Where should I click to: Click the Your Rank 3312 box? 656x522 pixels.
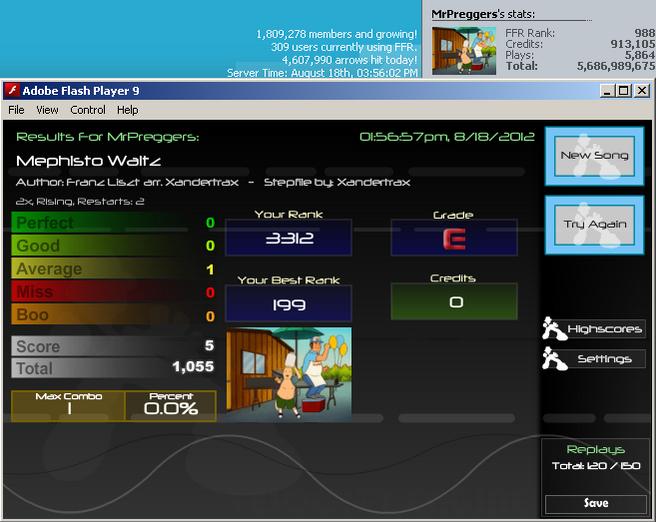[288, 238]
